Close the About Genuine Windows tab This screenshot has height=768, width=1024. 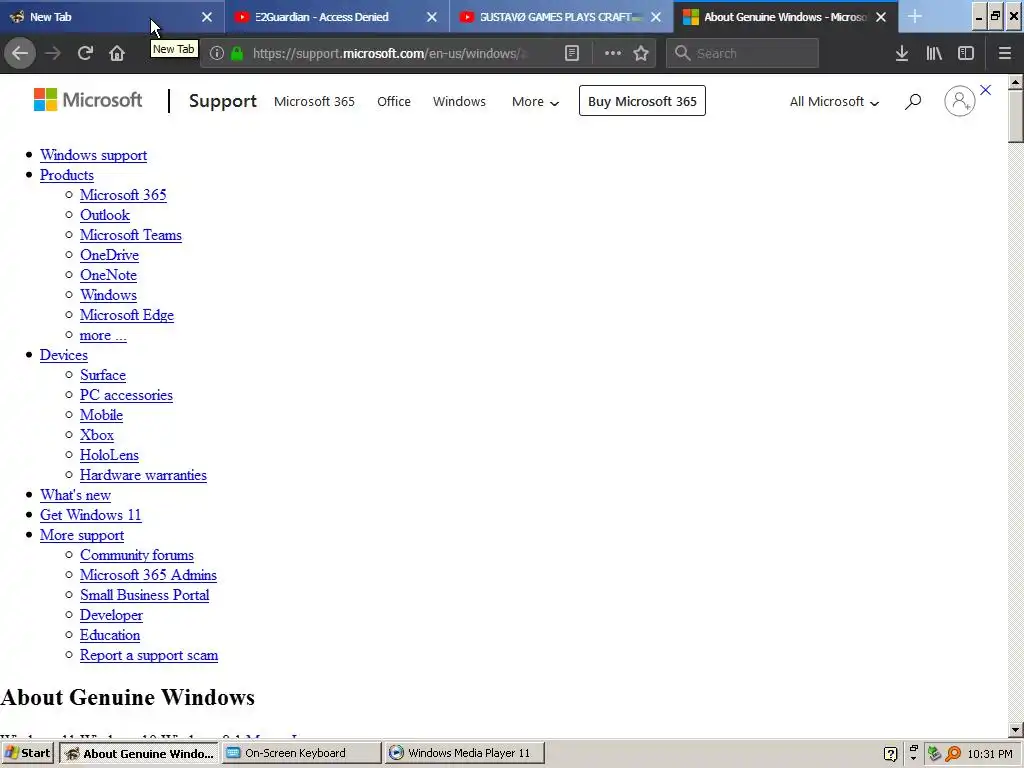click(881, 17)
